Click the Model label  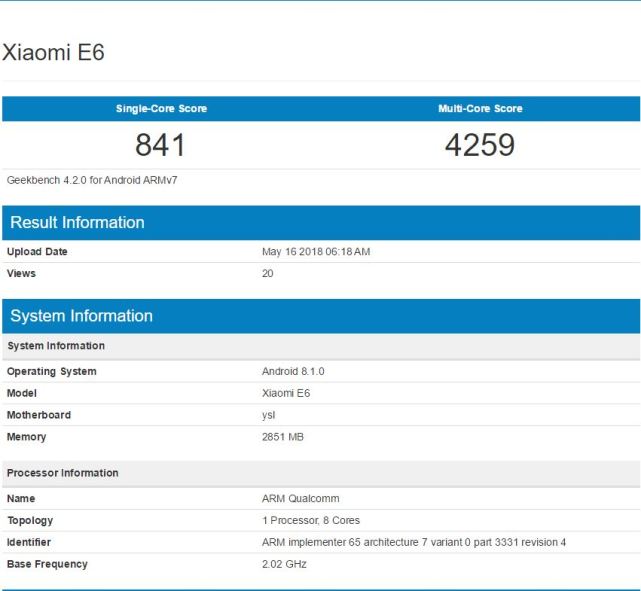tap(22, 393)
